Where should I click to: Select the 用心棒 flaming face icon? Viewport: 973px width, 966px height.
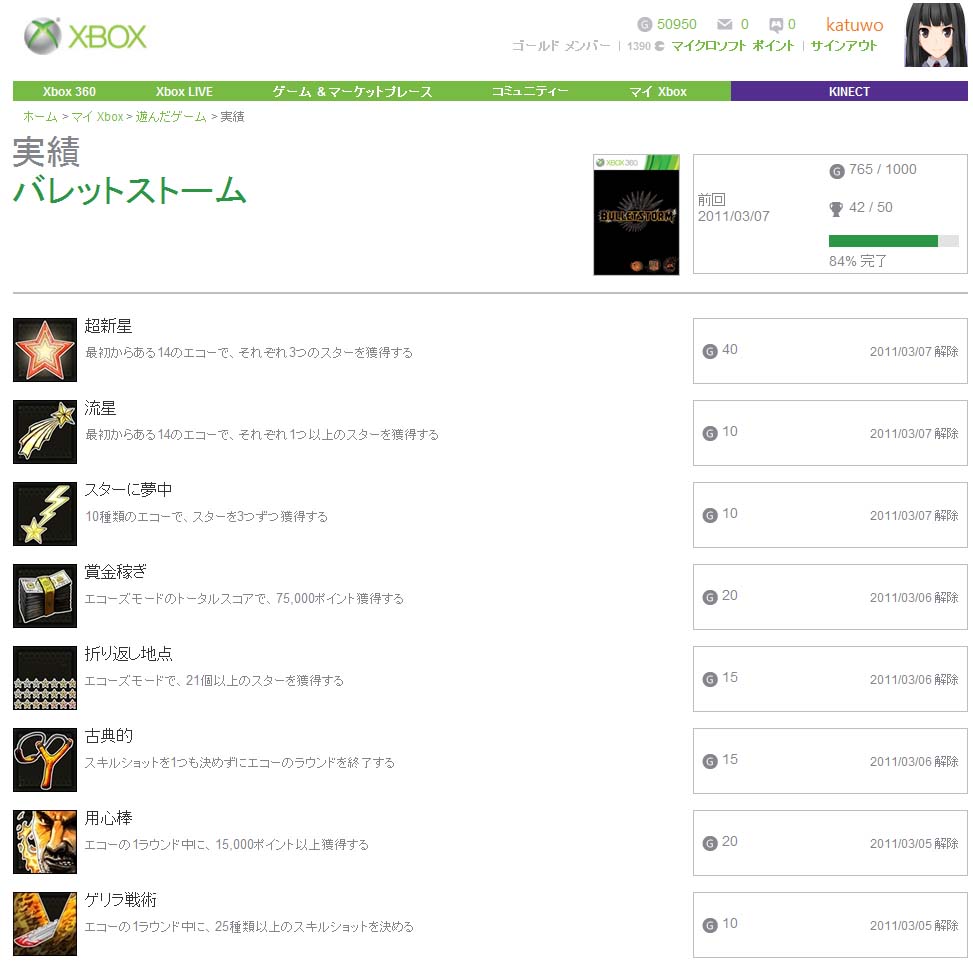click(45, 842)
